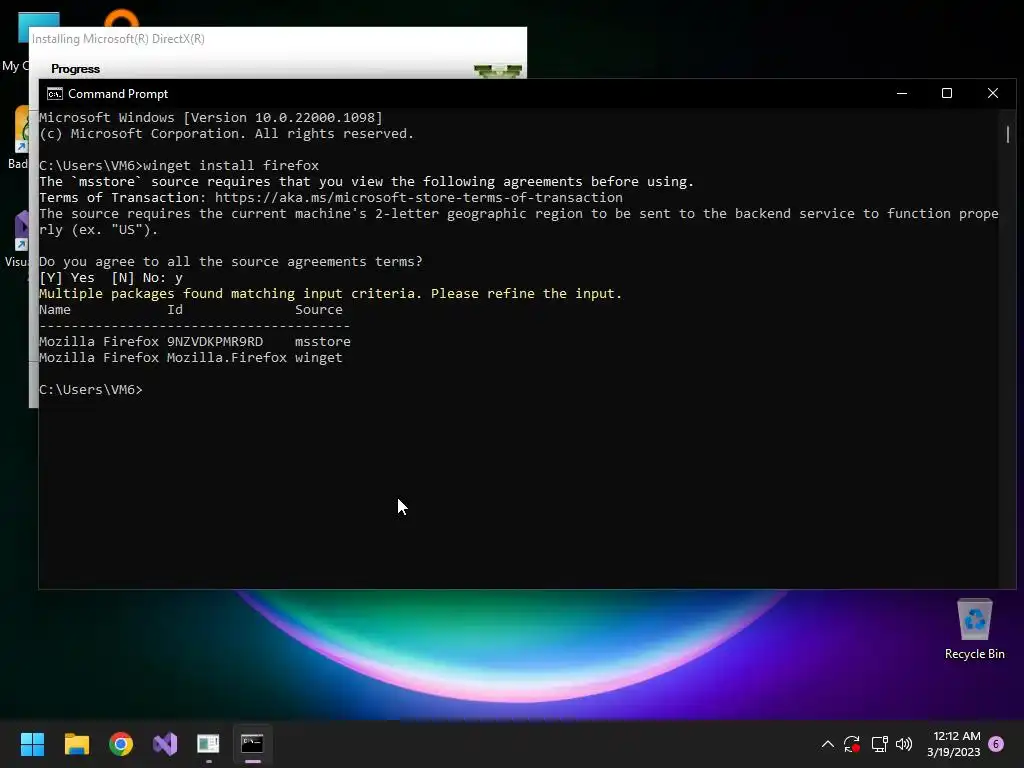This screenshot has height=768, width=1024.
Task: Click the final C:\Users\VM6> prompt line
Action: point(91,390)
